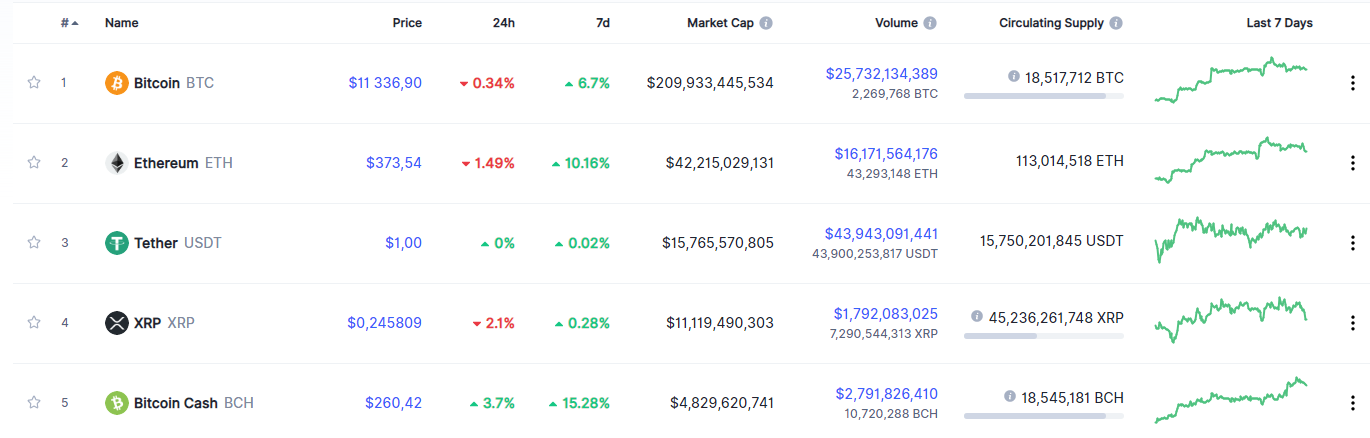Open Ethereum's last 7 days sparkline chart

coord(1230,160)
